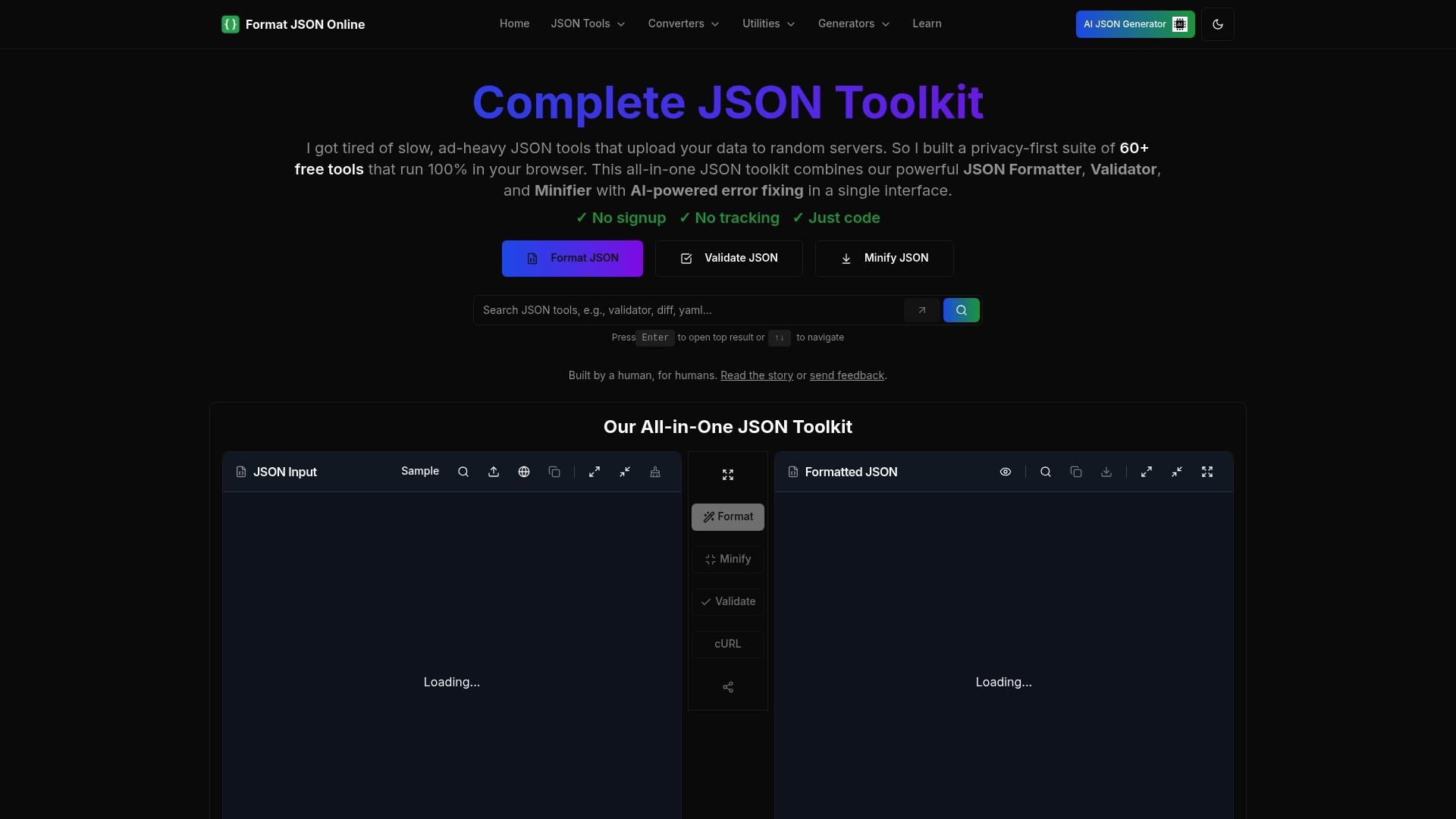Click the Validate button in center column
The height and width of the screenshot is (819, 1456).
728,602
